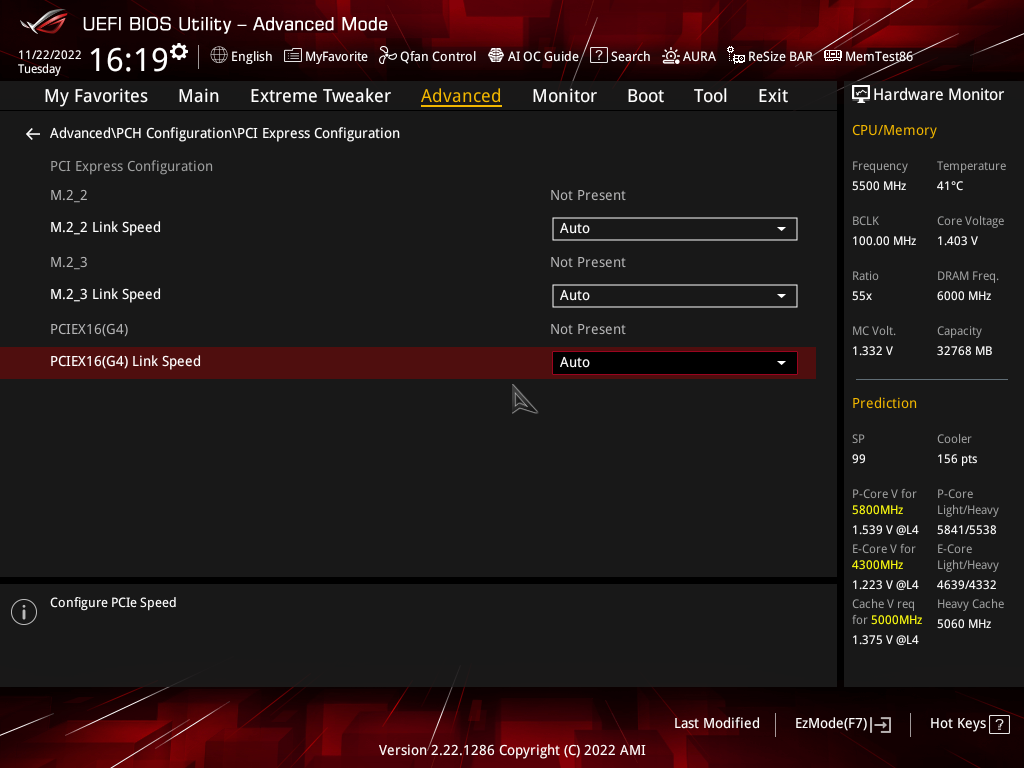Click the ROG logo icon
The height and width of the screenshot is (768, 1024).
(43, 22)
